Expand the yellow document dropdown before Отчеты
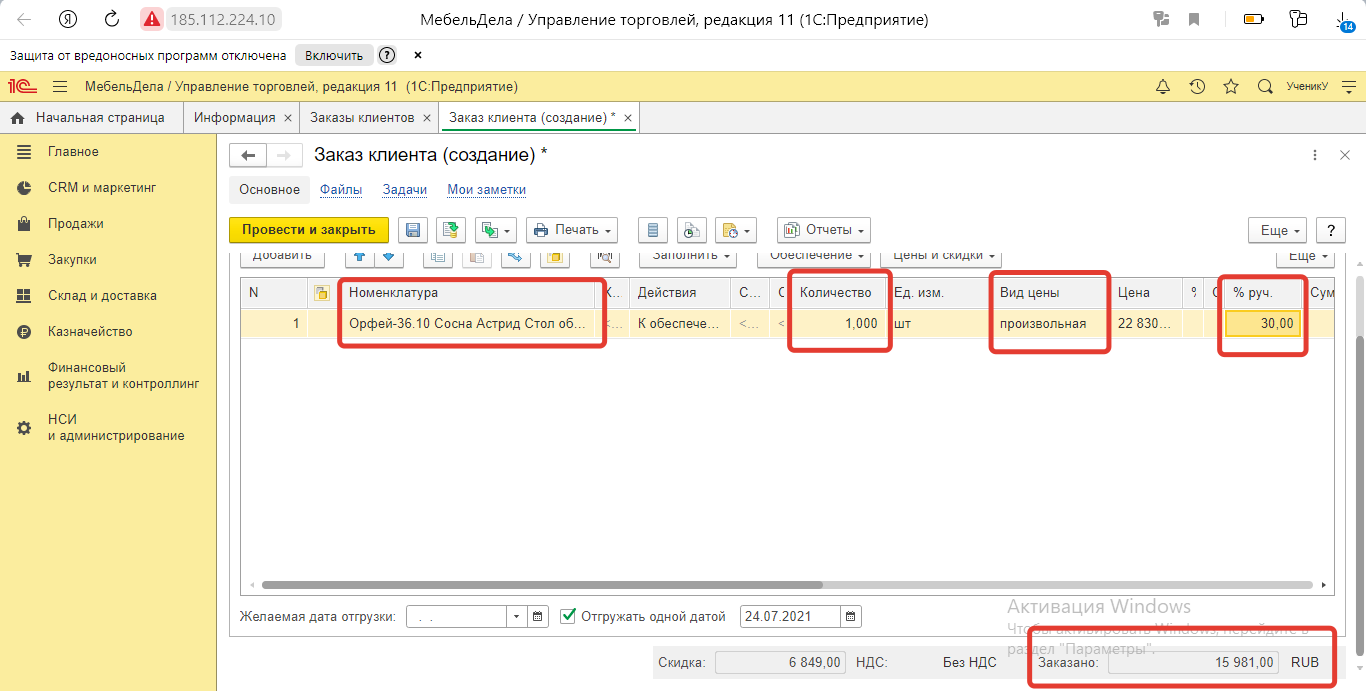The image size is (1366, 691). tap(735, 230)
